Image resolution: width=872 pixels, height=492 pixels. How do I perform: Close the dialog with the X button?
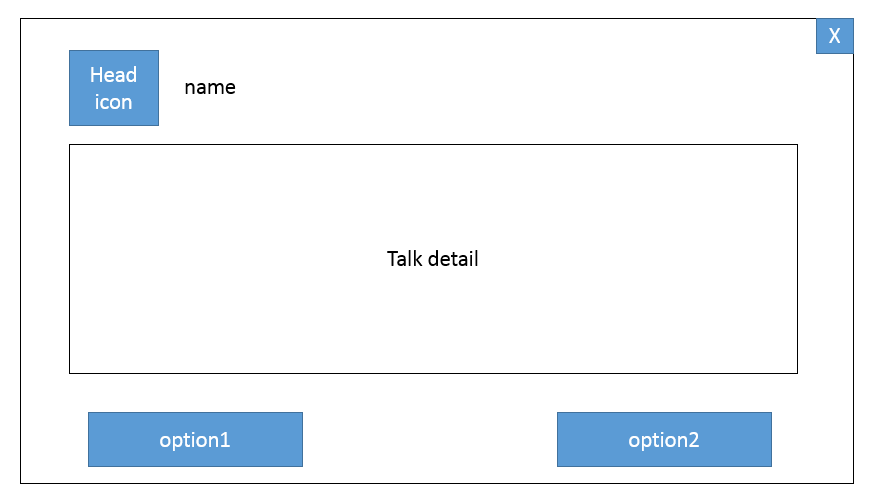click(x=835, y=36)
